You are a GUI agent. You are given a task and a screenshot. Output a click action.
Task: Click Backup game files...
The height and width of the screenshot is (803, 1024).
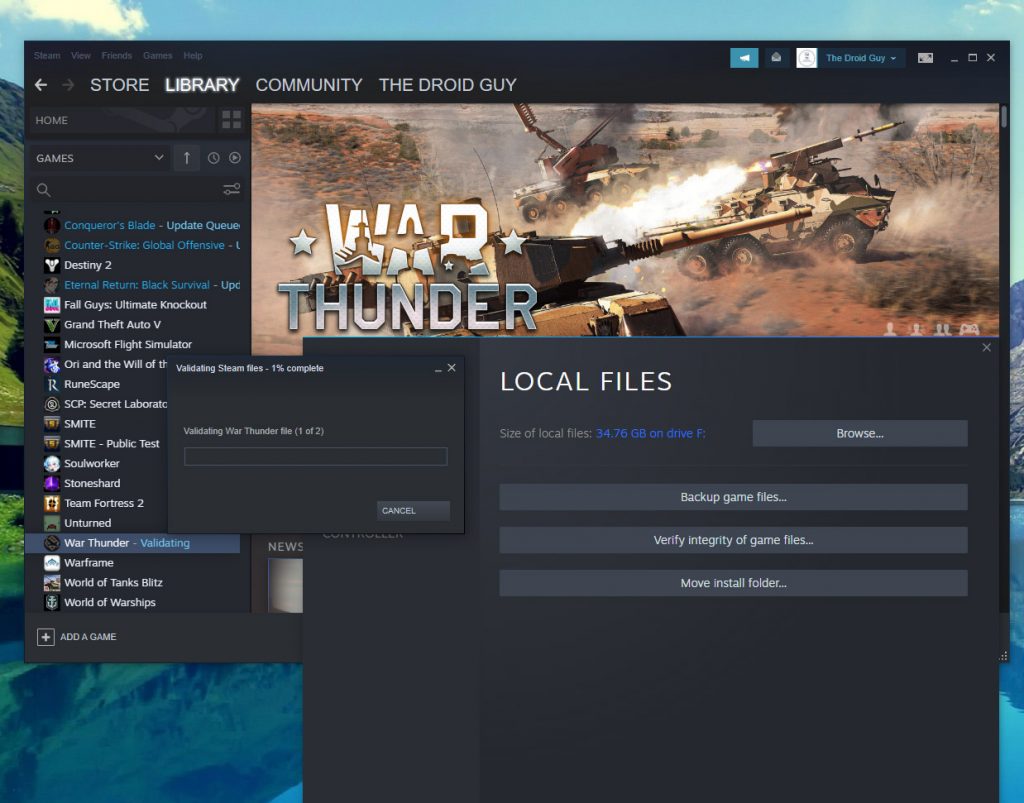733,497
